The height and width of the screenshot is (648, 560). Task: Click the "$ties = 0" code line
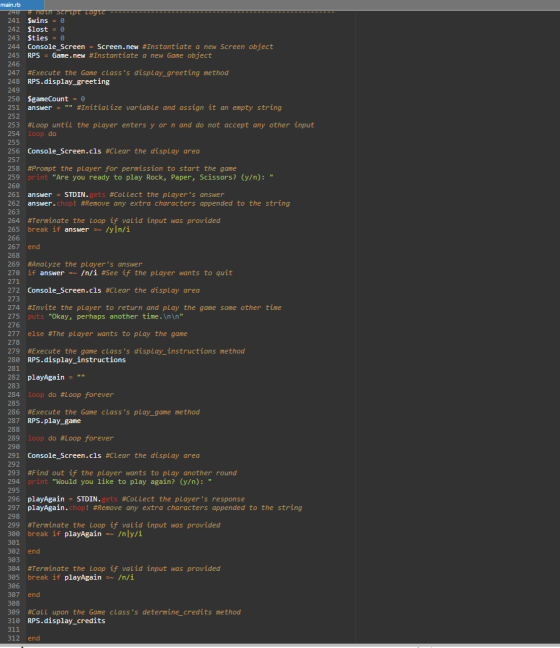coord(46,38)
